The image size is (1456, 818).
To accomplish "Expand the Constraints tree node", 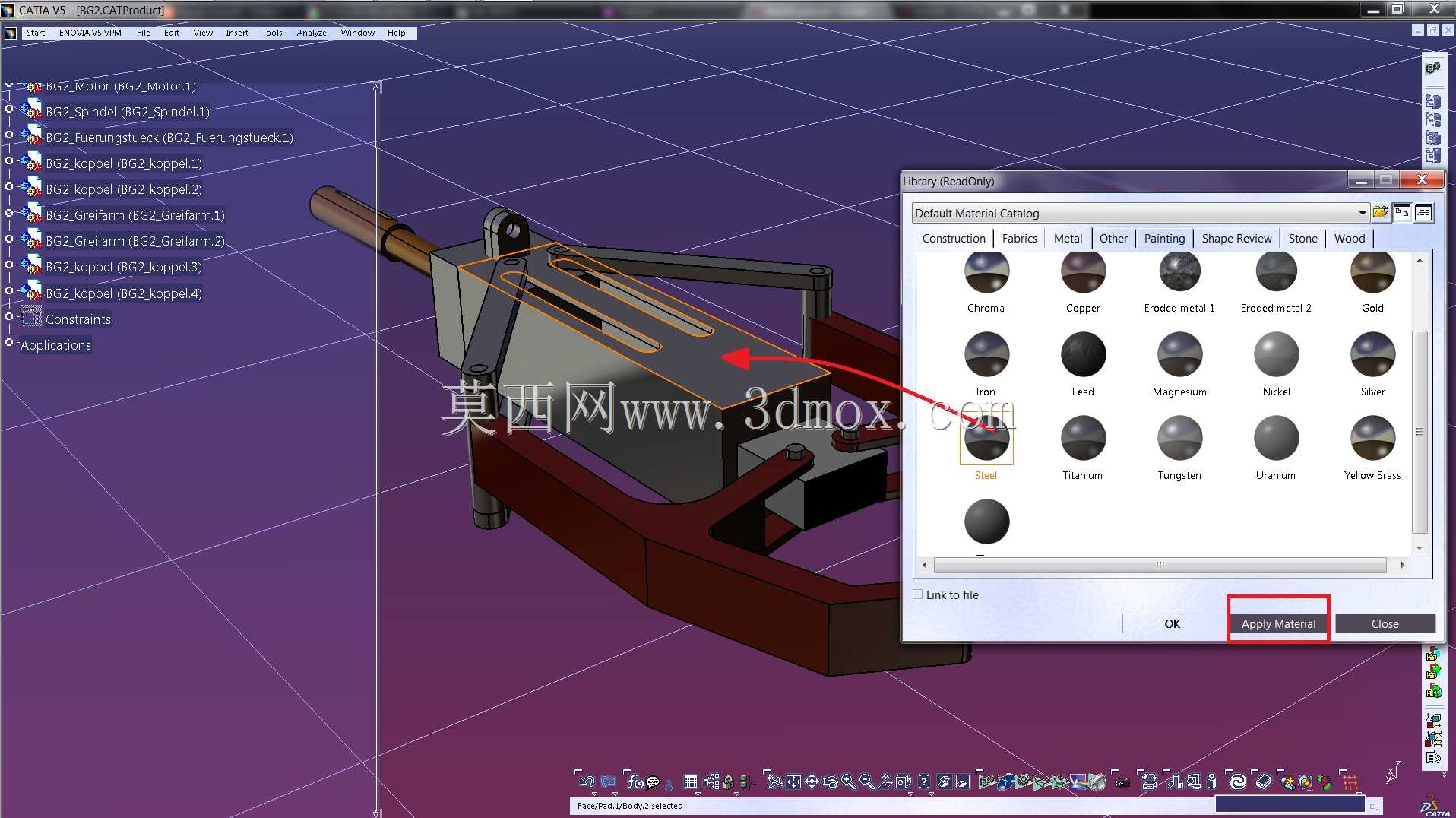I will (9, 316).
